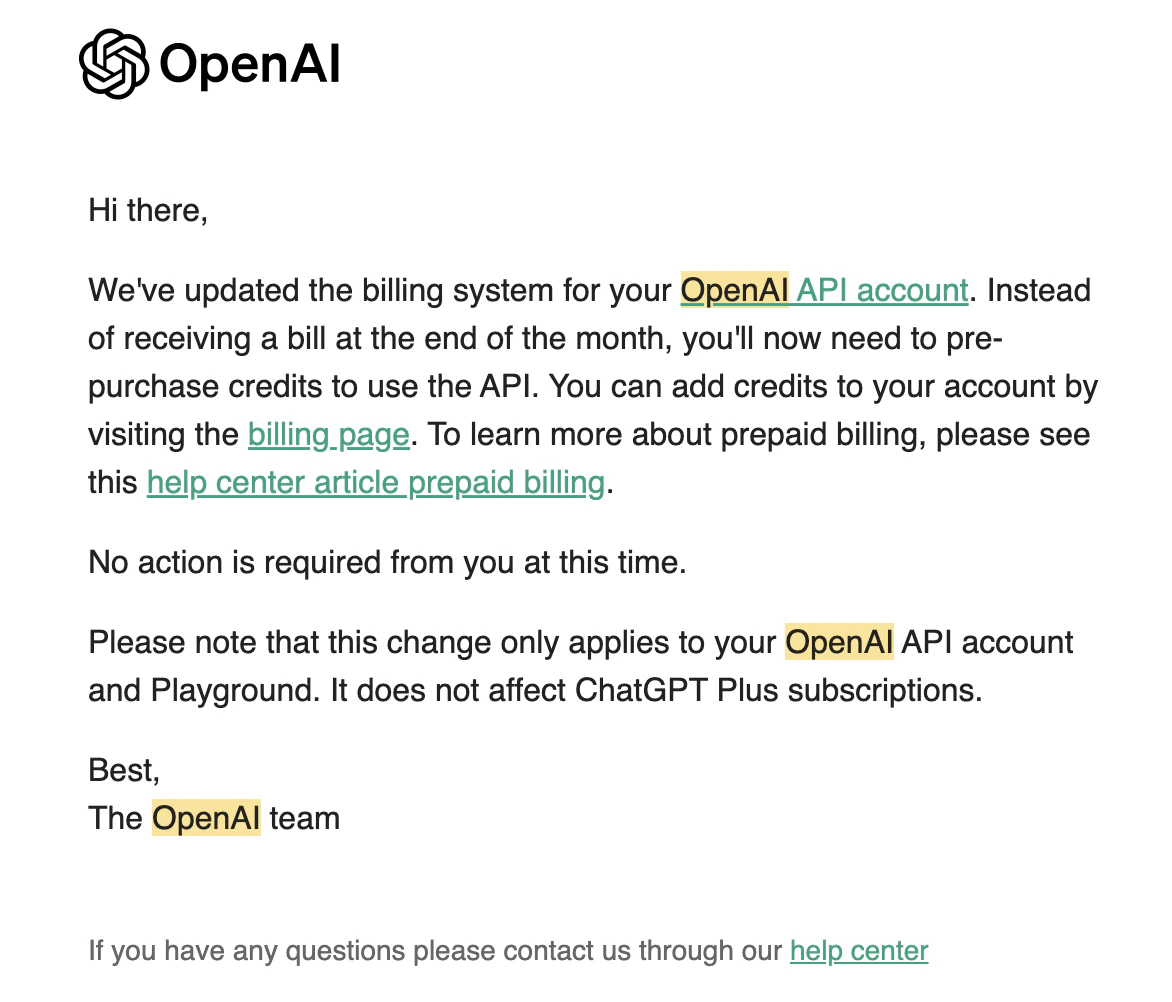Click the 'Hi there,' greeting text
Viewport: 1172px width, 1002px height.
point(148,211)
